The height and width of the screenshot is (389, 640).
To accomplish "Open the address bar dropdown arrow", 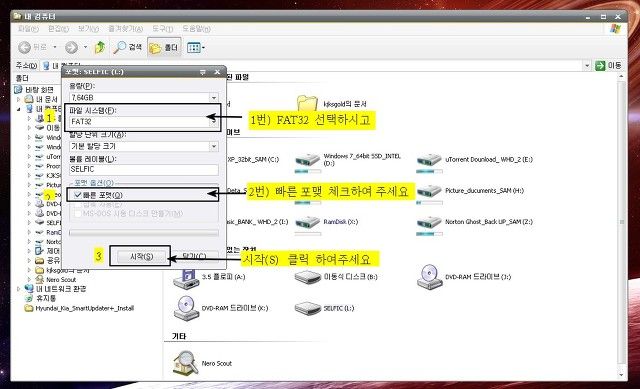I will coord(587,65).
